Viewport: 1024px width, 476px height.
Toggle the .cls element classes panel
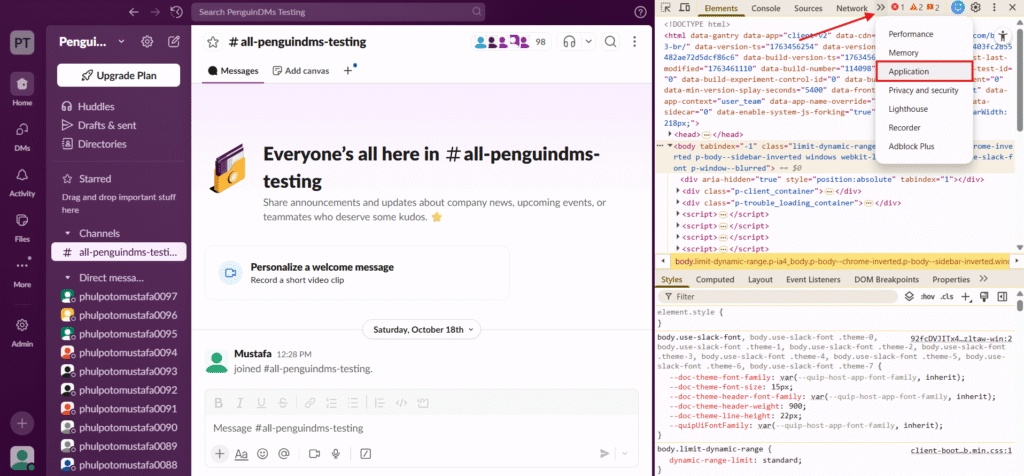tap(948, 297)
